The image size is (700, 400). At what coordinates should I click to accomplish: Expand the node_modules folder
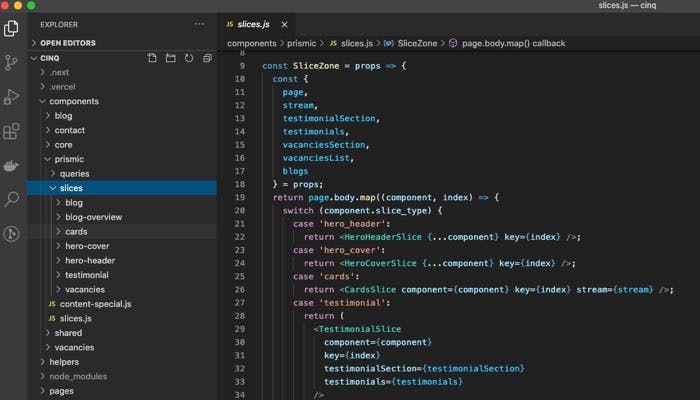tap(78, 376)
